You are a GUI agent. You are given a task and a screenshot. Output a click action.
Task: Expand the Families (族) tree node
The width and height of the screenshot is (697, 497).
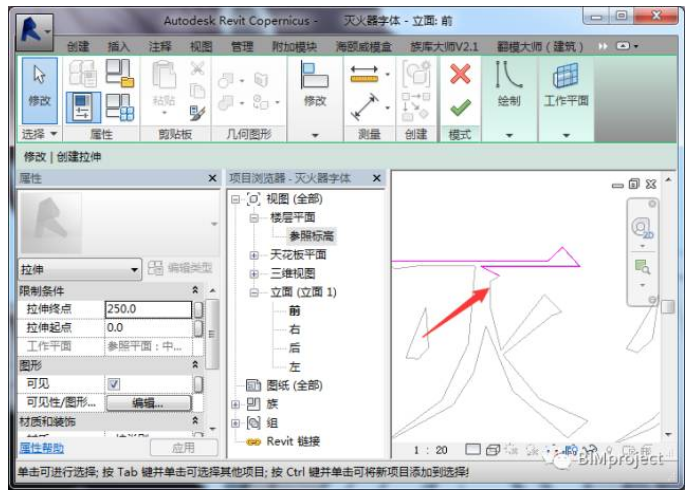click(x=236, y=404)
